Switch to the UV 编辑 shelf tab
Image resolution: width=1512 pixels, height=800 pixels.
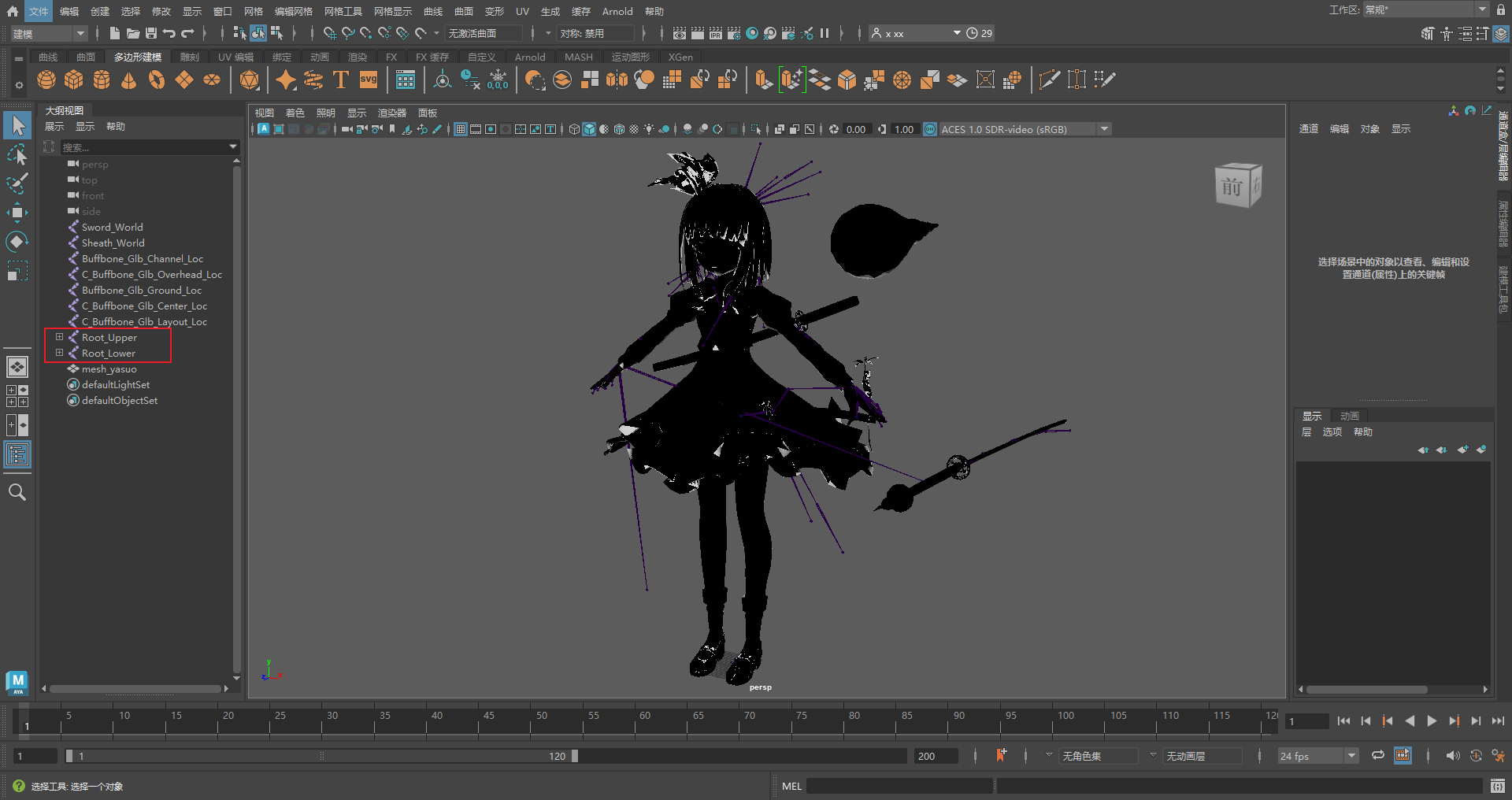(x=235, y=57)
